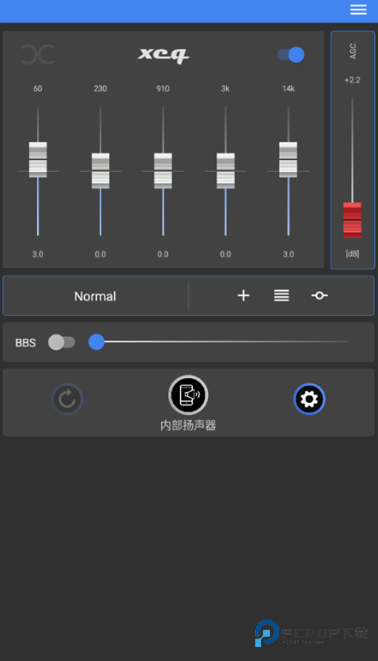Click the 60 Hz band slider handle
This screenshot has width=378, height=661.
38,160
